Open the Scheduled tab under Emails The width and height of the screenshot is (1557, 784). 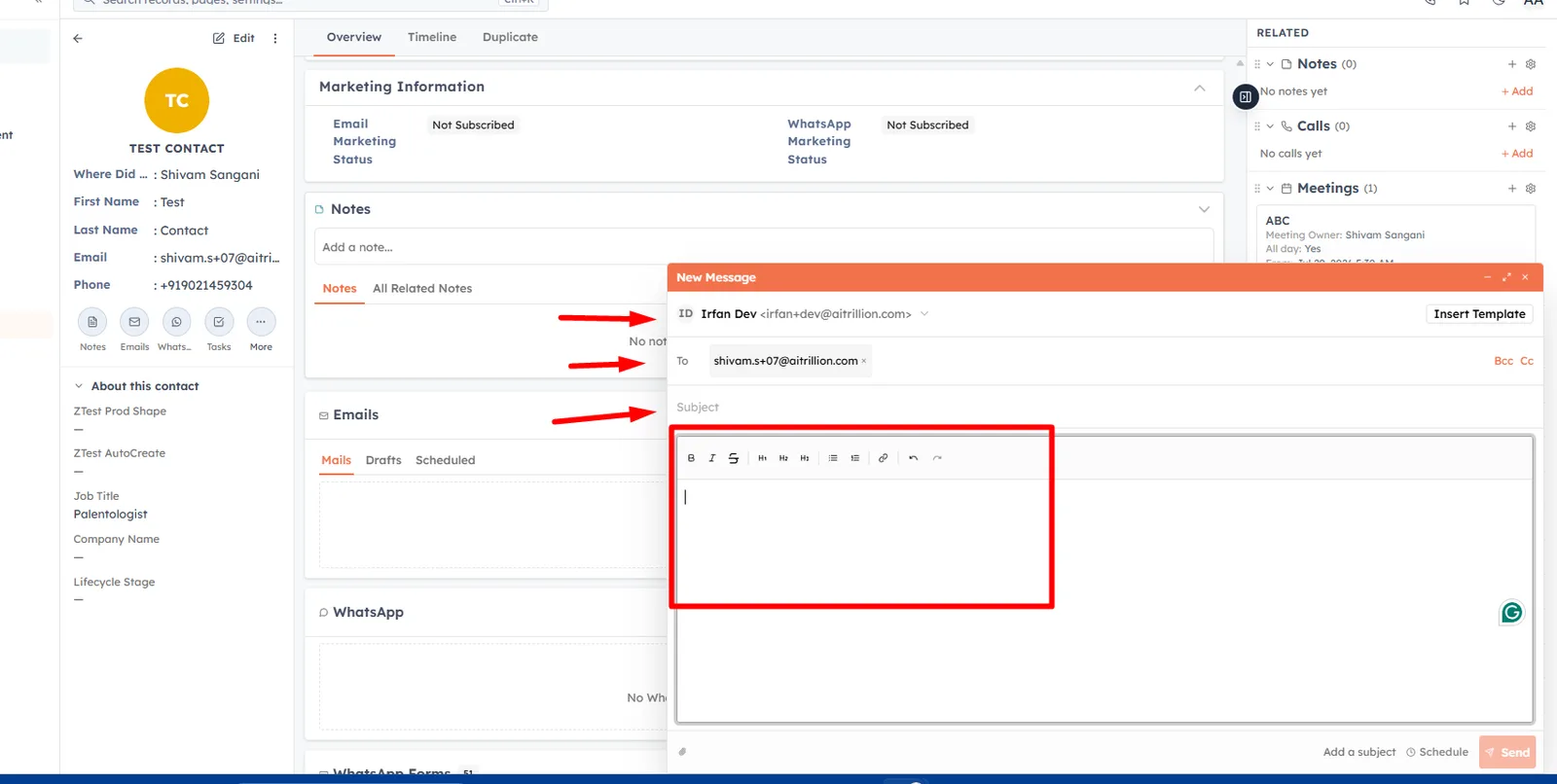[x=445, y=460]
